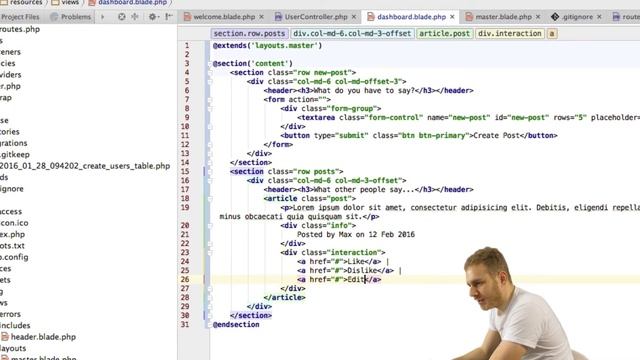Close the welcome.blade.php tab
This screenshot has width=640, height=360.
[262, 17]
